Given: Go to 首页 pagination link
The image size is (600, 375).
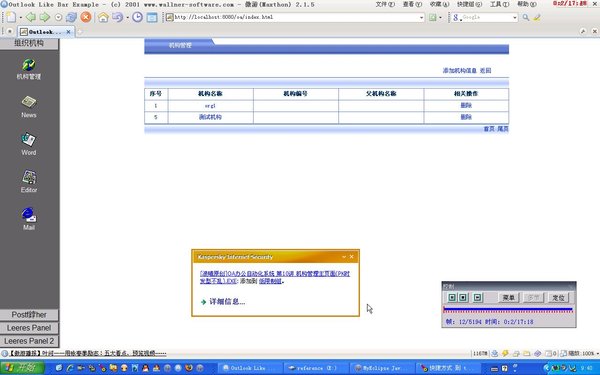Looking at the screenshot, I should pyautogui.click(x=489, y=129).
